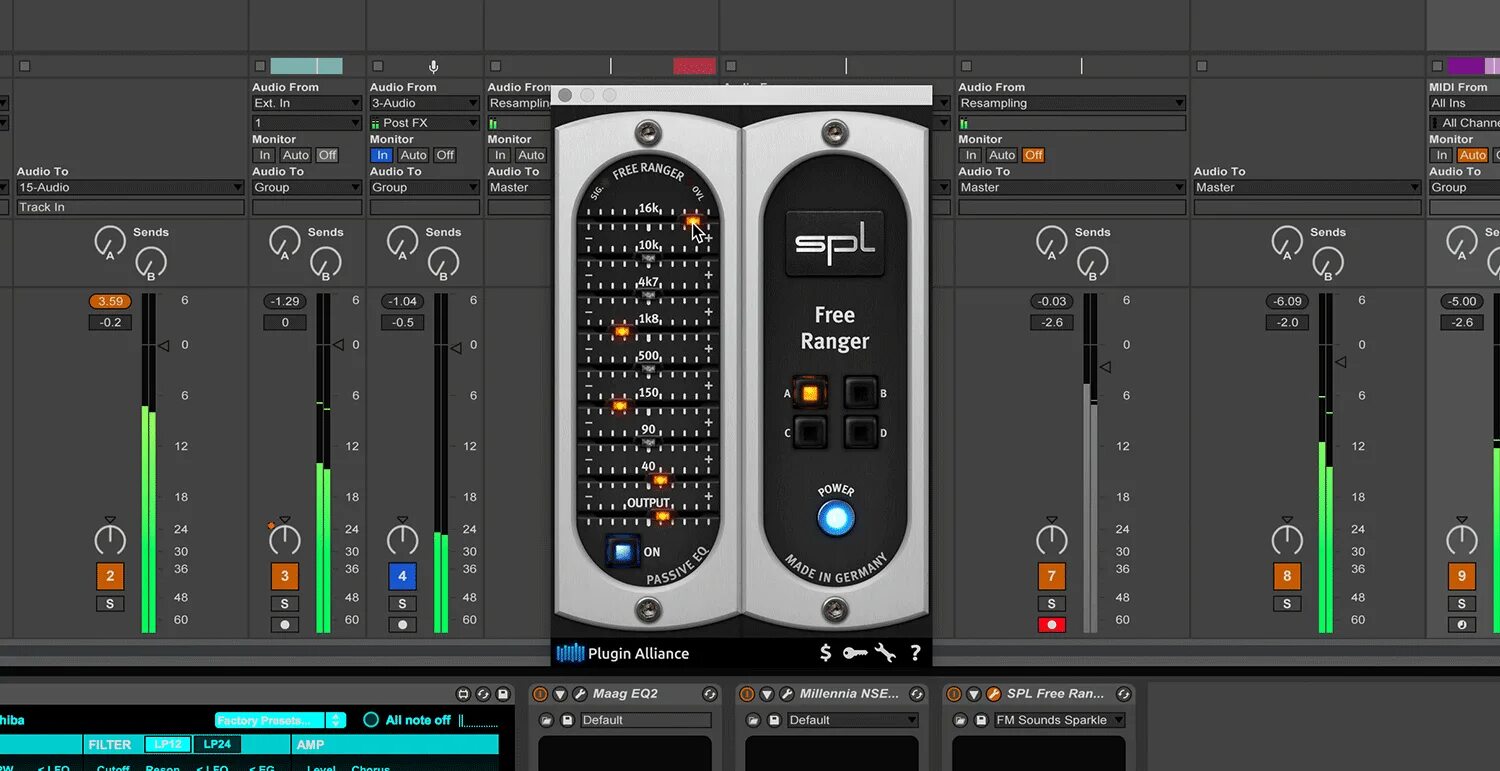1500x771 pixels.
Task: Open the Millennia NSE plugin window wrench
Action: (786, 694)
